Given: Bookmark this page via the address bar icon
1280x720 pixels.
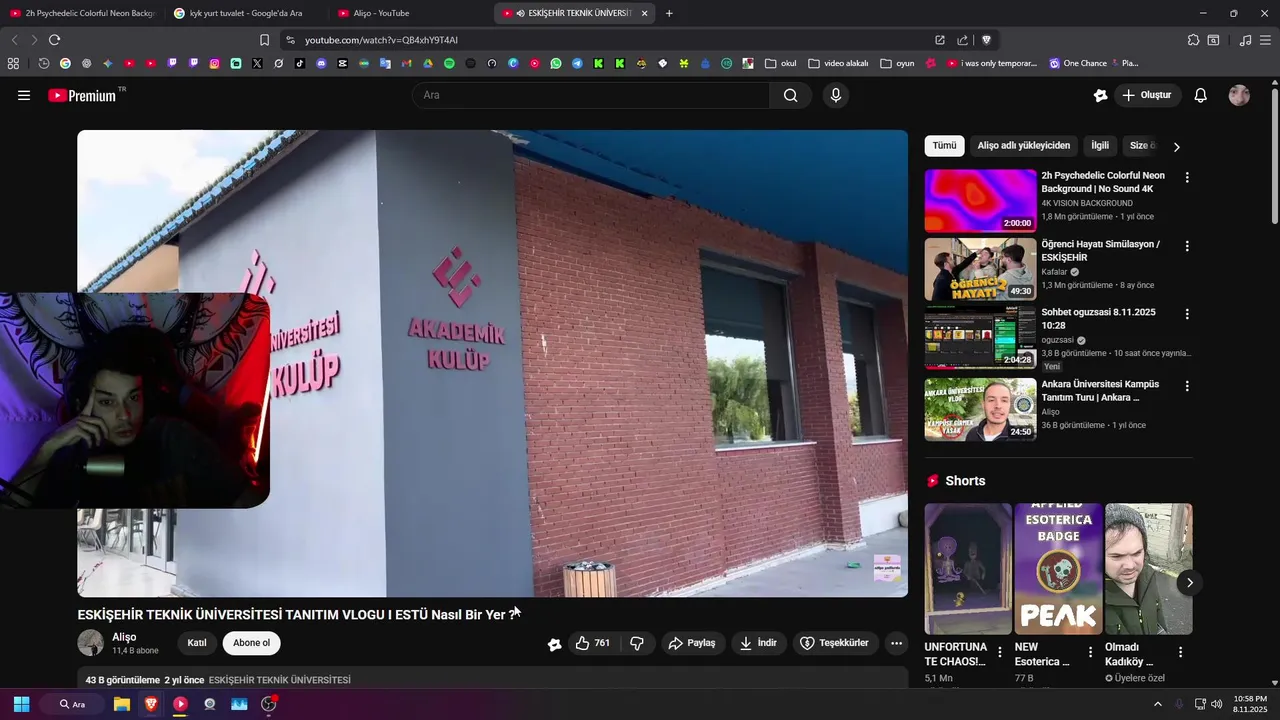Looking at the screenshot, I should (264, 40).
